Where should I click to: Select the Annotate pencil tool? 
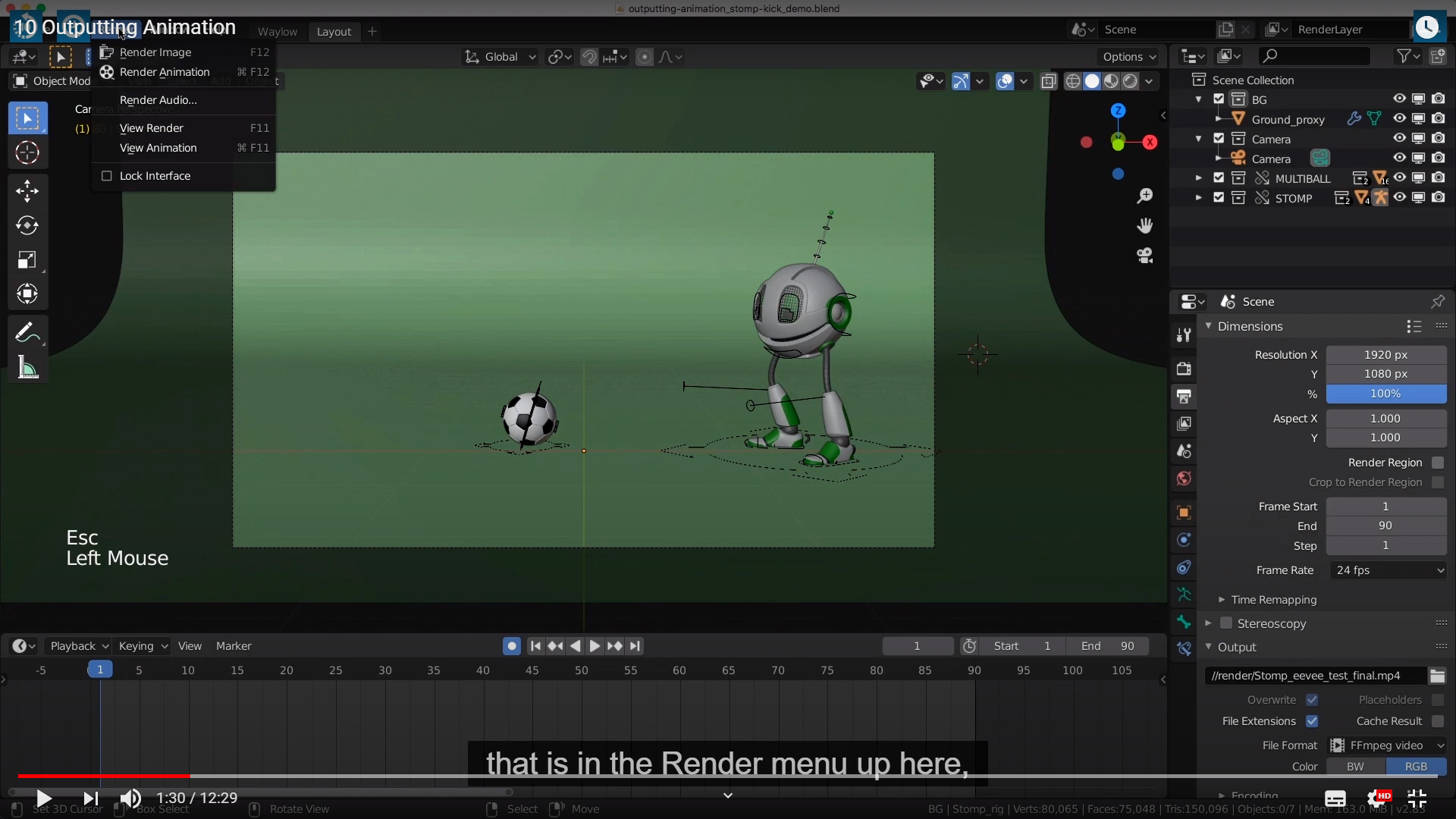(27, 332)
